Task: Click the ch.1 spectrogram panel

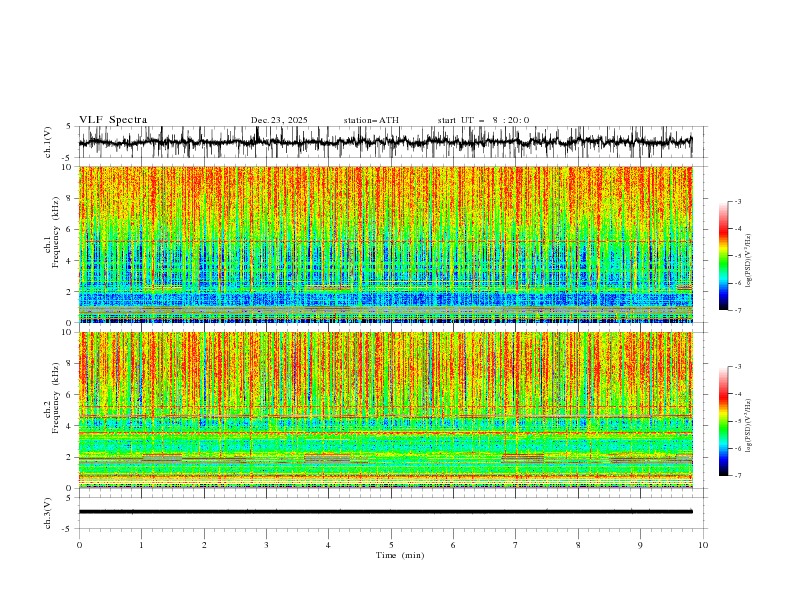Action: click(385, 244)
